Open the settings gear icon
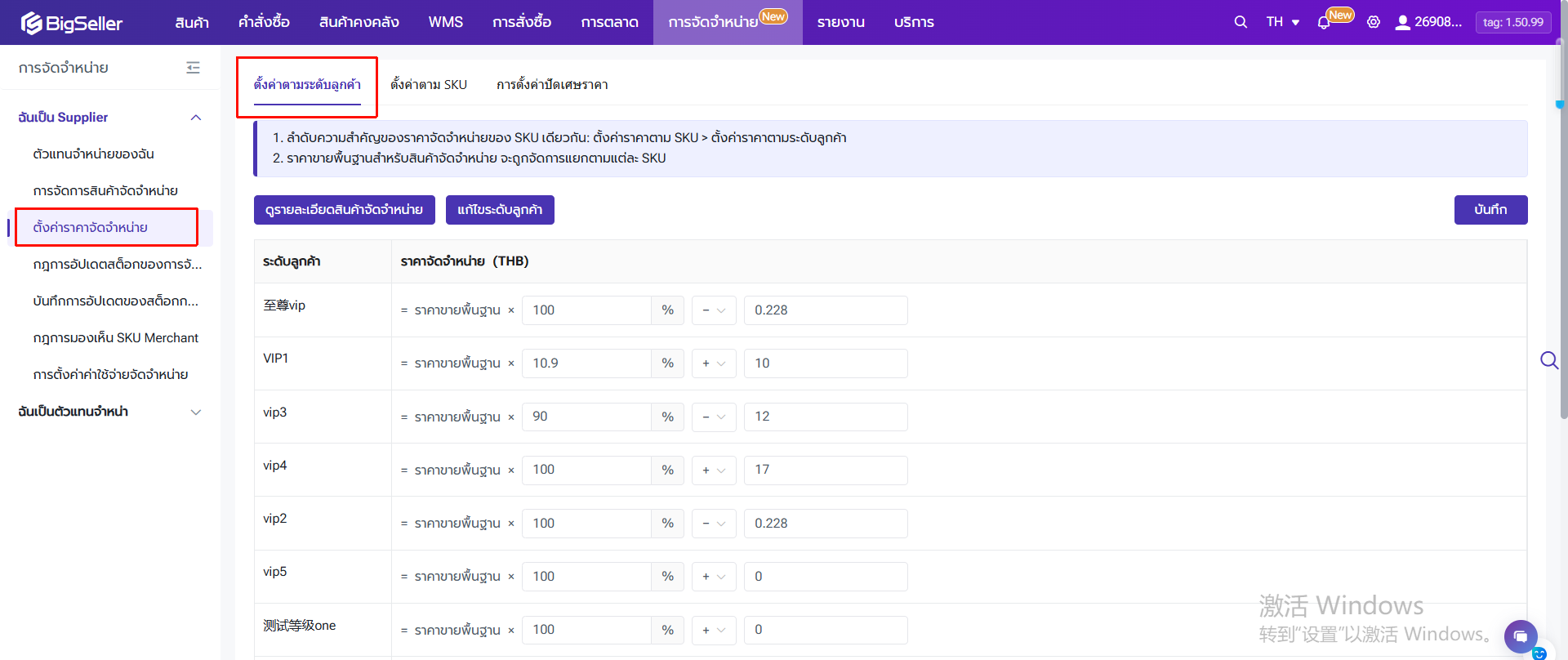Viewport: 1568px width, 660px height. tap(1374, 22)
